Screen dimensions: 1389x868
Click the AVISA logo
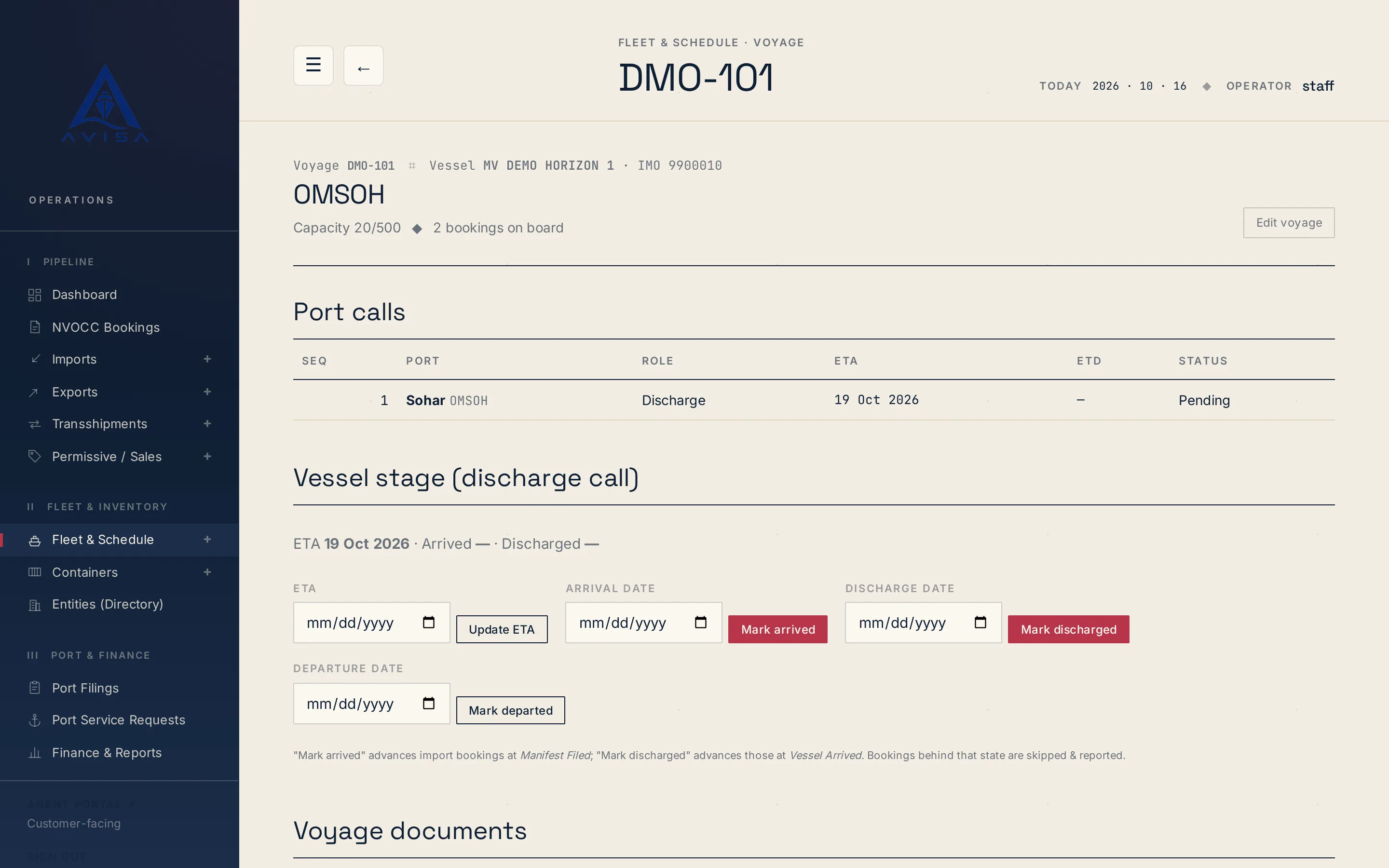click(x=105, y=103)
